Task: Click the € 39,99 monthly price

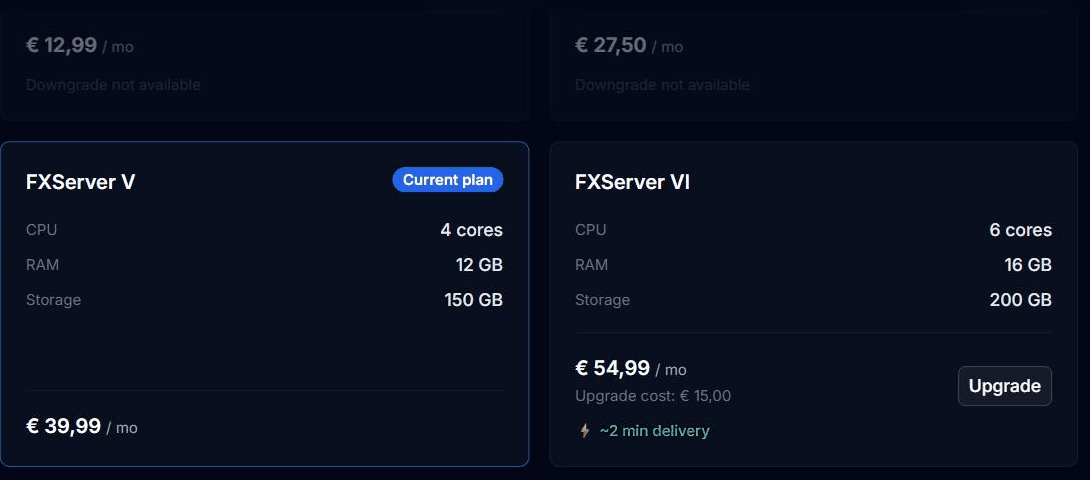Action: click(x=81, y=426)
